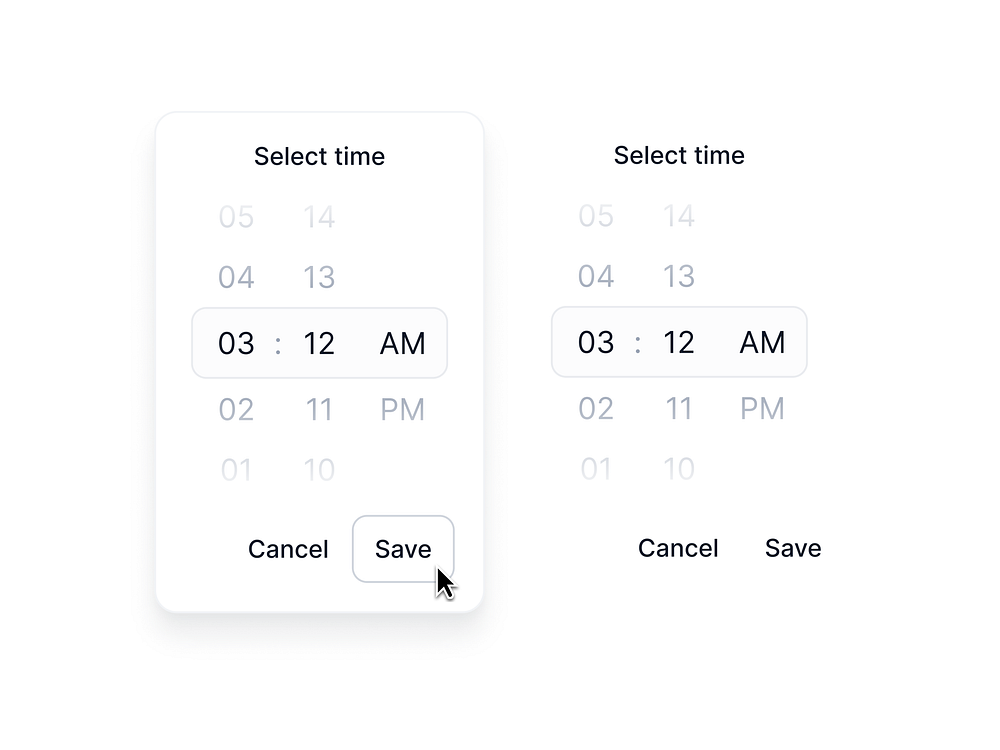Select minute 13 in the right picker
Viewport: 1000px width, 750px height.
pyautogui.click(x=679, y=276)
